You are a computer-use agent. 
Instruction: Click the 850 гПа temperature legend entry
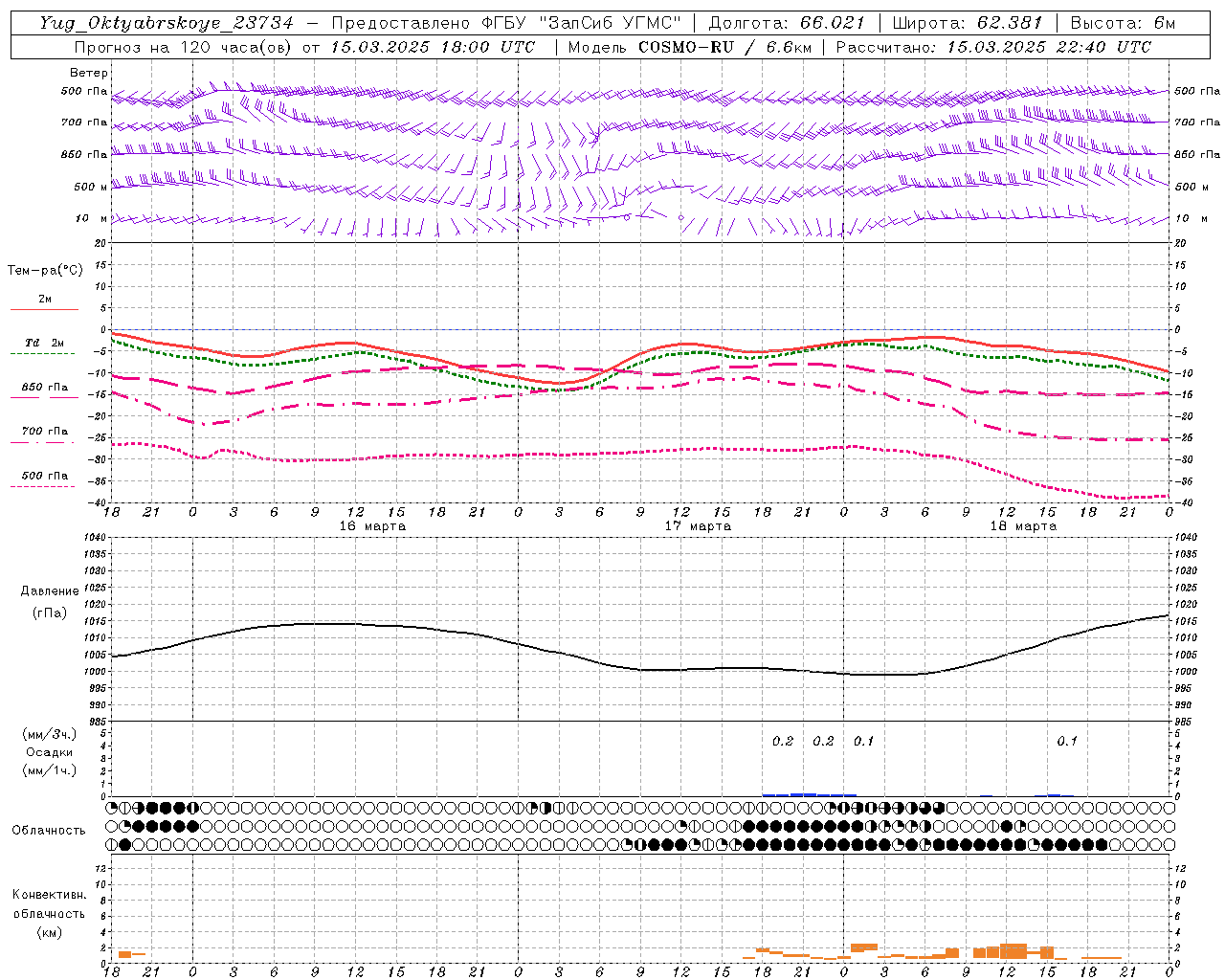pos(45,387)
